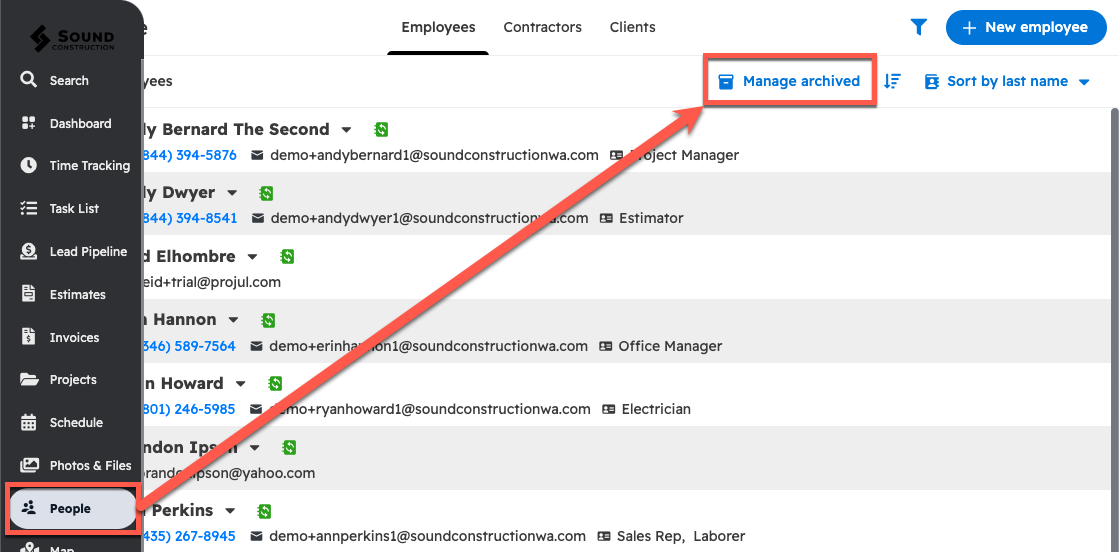
Task: Expand the dropdown arrow next to Hannon
Action: (x=234, y=320)
